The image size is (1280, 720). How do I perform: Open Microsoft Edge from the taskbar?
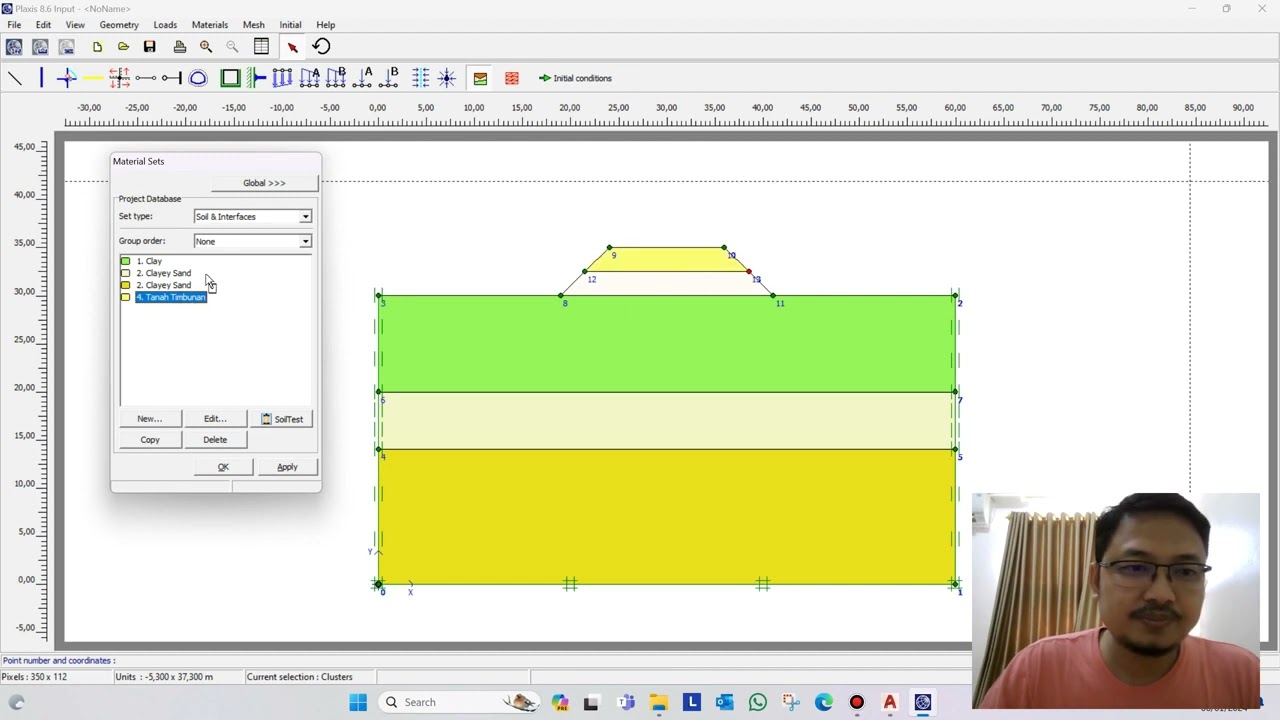(823, 702)
